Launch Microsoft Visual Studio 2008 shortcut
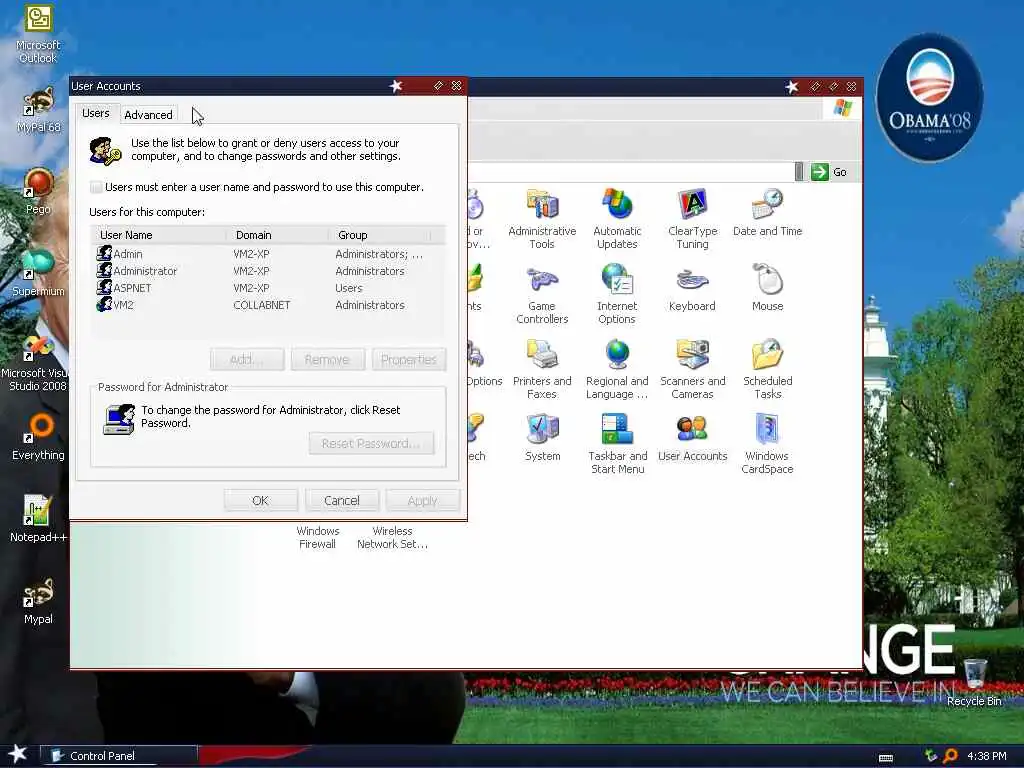 [36, 362]
